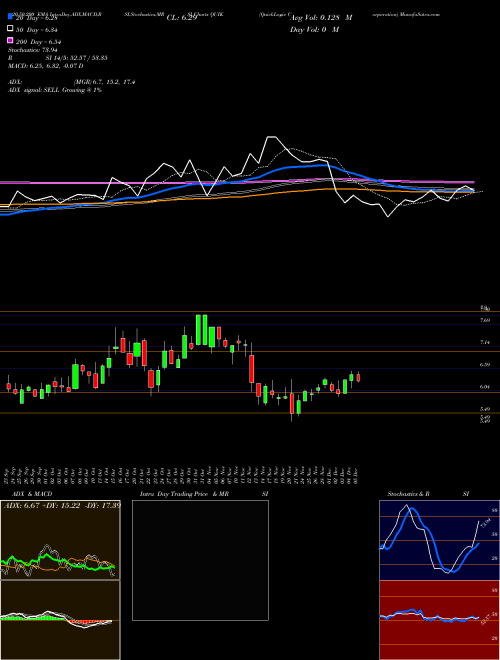The image size is (500, 660).
Task: Click the tallest green candlestick at the price peak
Action: pos(198,330)
